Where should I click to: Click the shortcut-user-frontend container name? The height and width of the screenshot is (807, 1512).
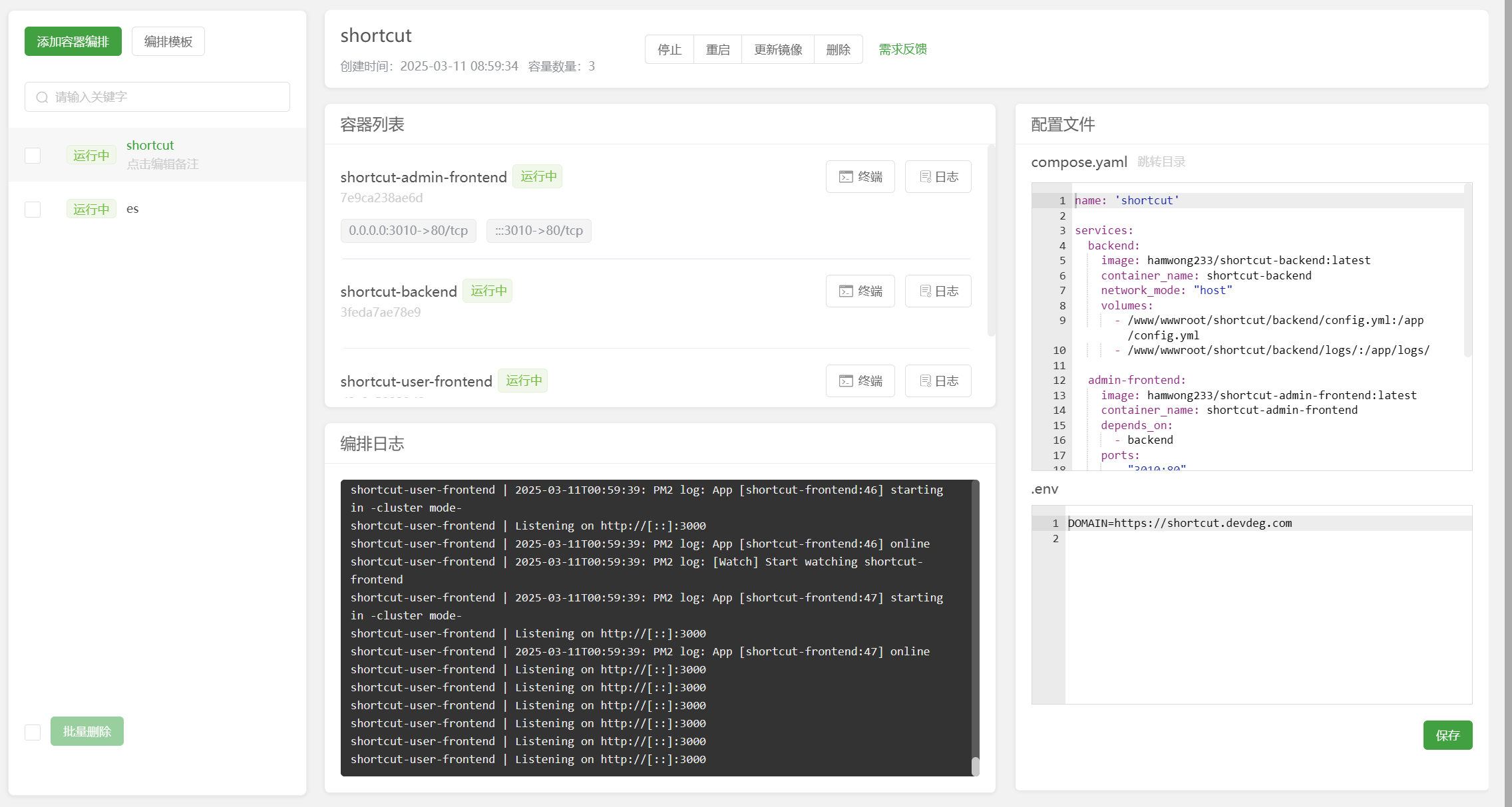pyautogui.click(x=416, y=381)
